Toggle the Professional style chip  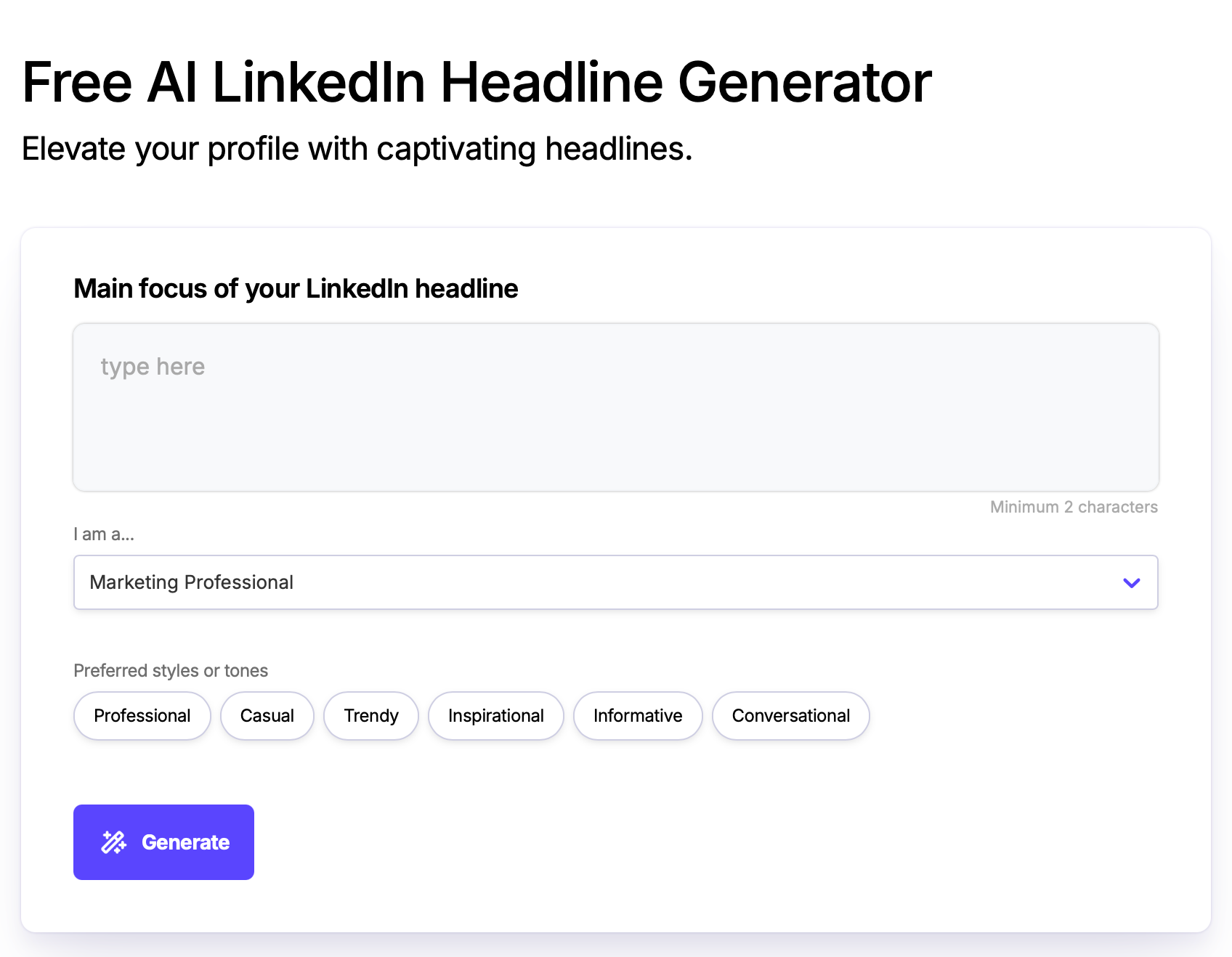click(x=142, y=716)
